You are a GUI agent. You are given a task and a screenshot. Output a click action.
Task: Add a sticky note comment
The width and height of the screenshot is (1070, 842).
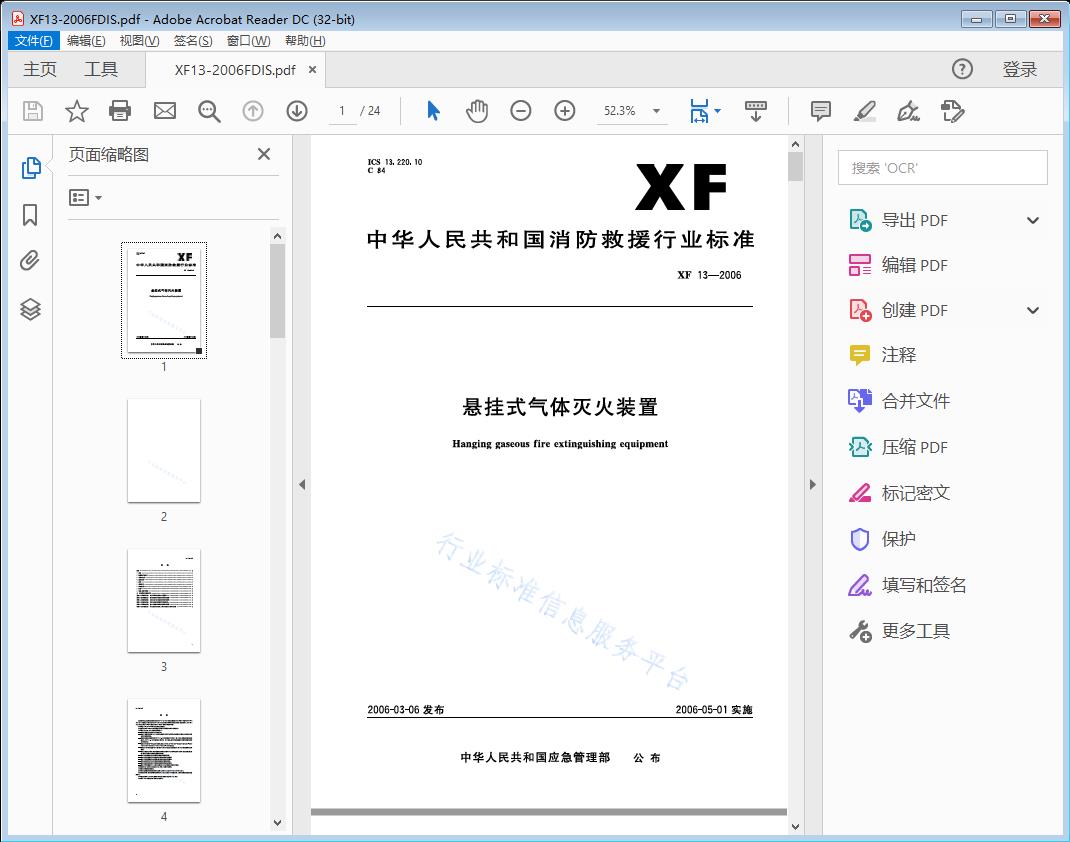tap(820, 111)
